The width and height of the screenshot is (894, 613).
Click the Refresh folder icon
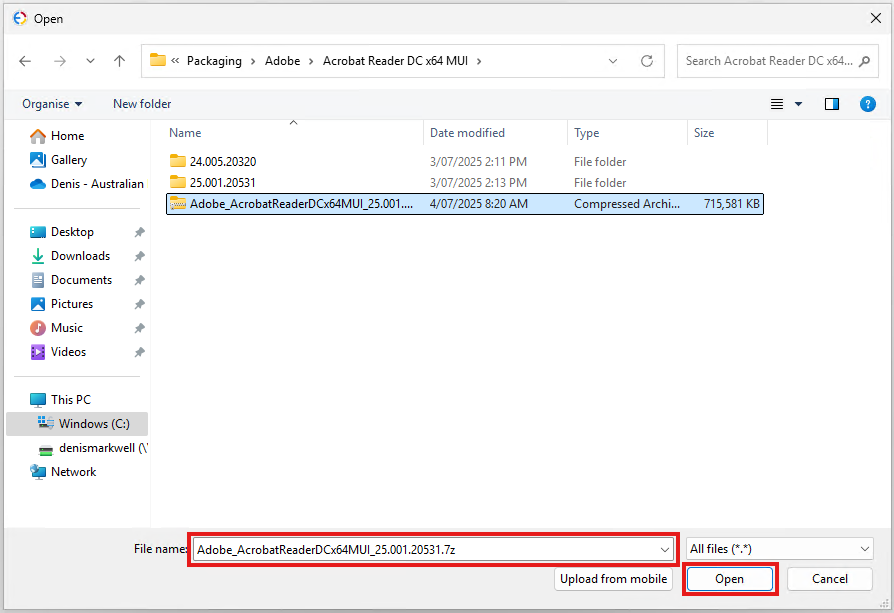[x=647, y=61]
